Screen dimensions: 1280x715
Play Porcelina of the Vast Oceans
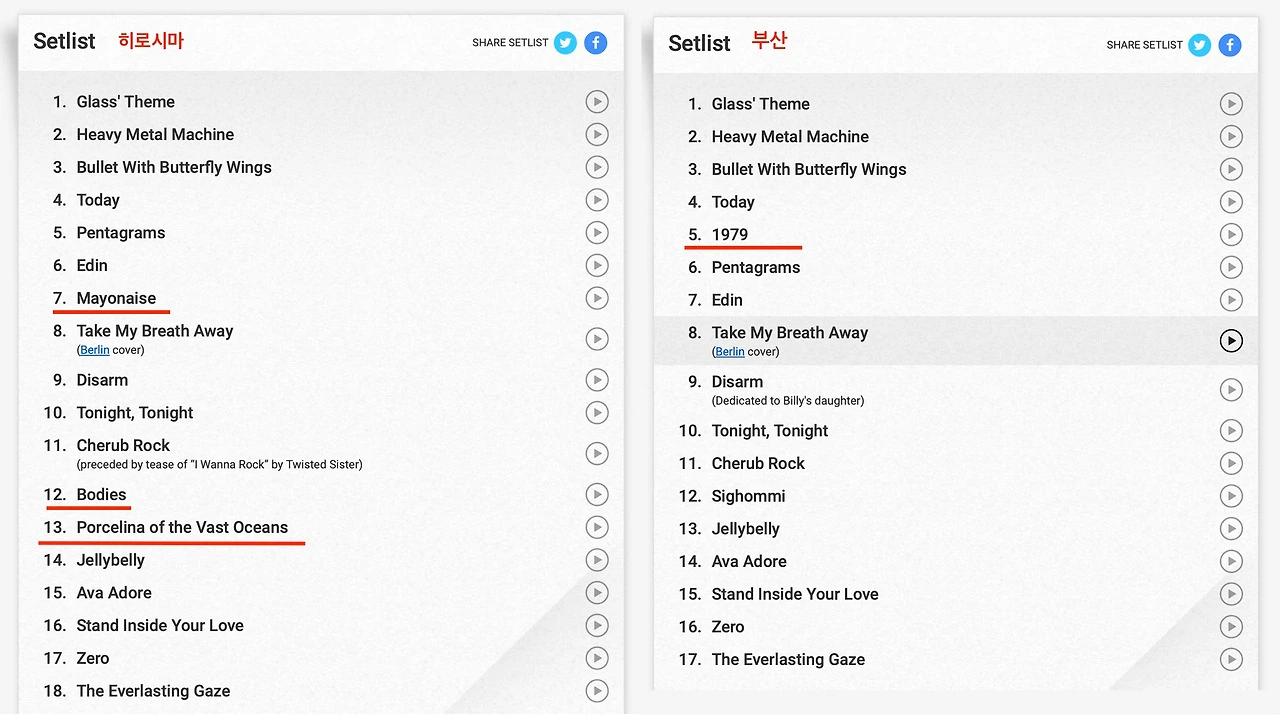pyautogui.click(x=597, y=527)
